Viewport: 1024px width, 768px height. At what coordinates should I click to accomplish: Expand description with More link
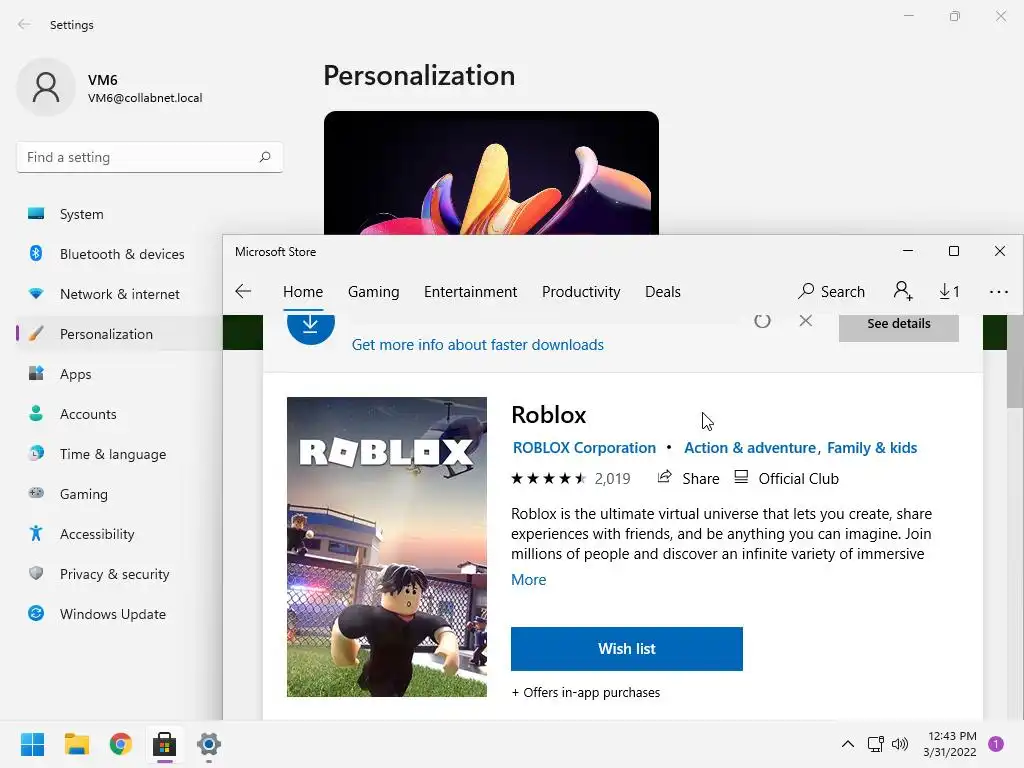coord(528,580)
